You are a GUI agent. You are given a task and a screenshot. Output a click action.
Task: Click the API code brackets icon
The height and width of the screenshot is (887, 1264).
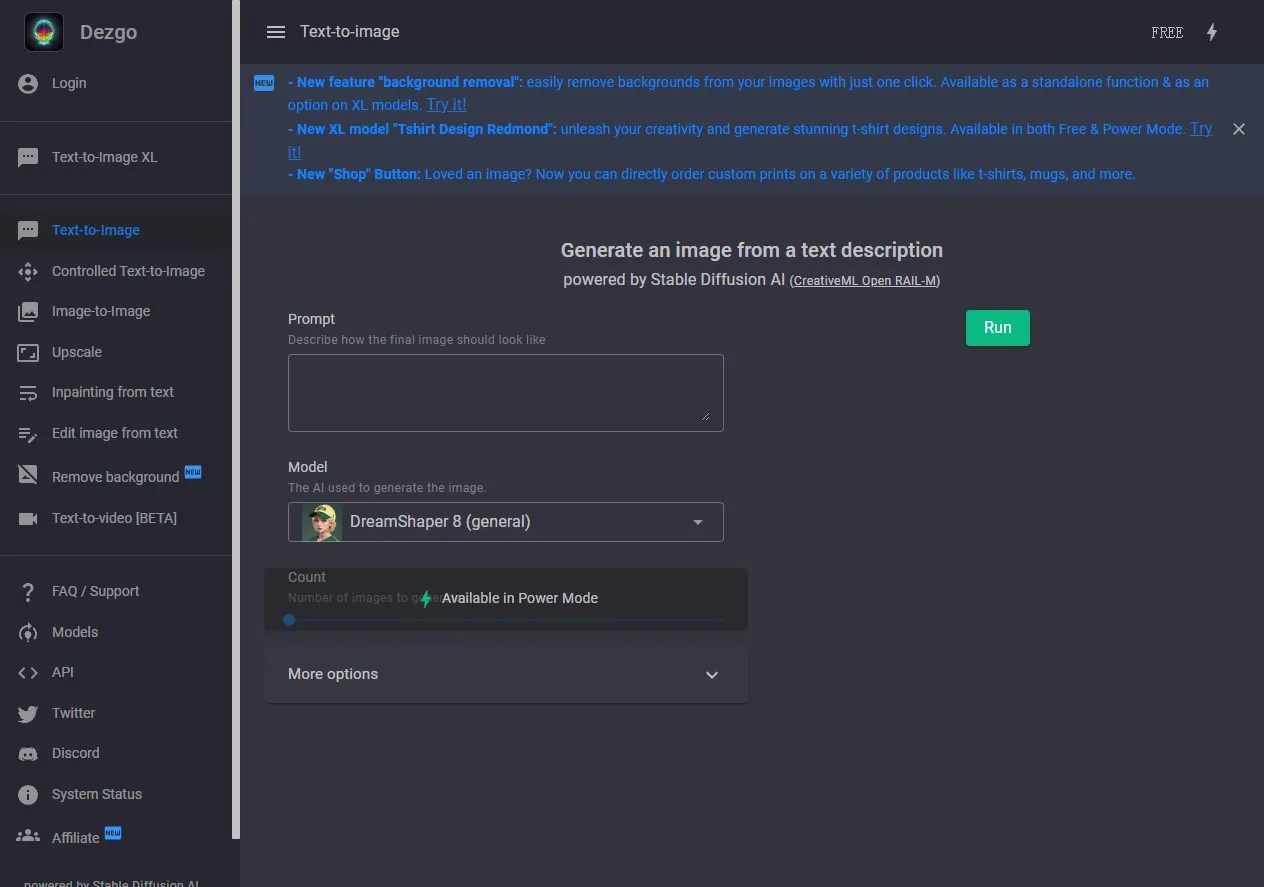click(28, 672)
